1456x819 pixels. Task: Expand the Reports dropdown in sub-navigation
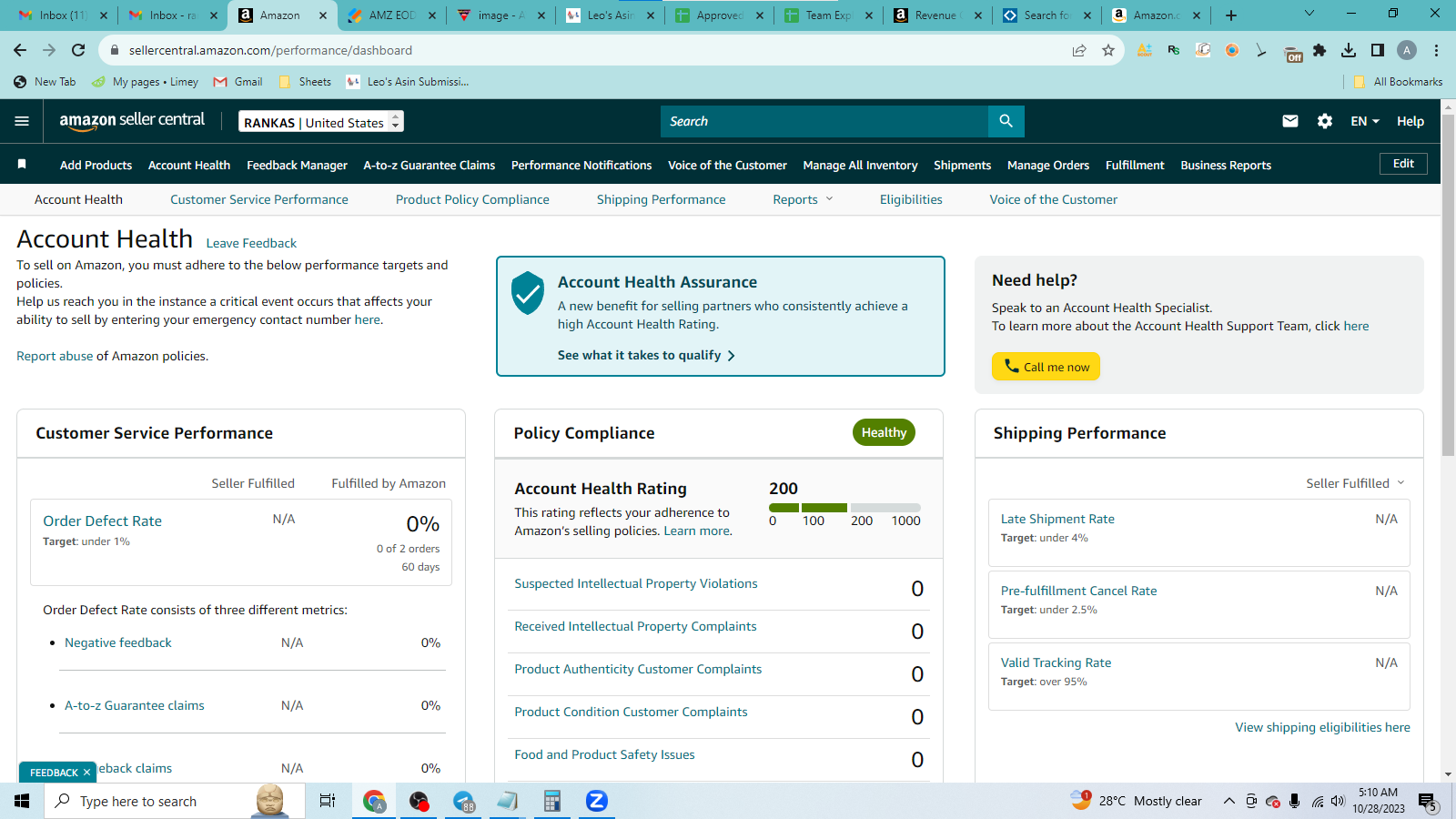click(x=803, y=199)
